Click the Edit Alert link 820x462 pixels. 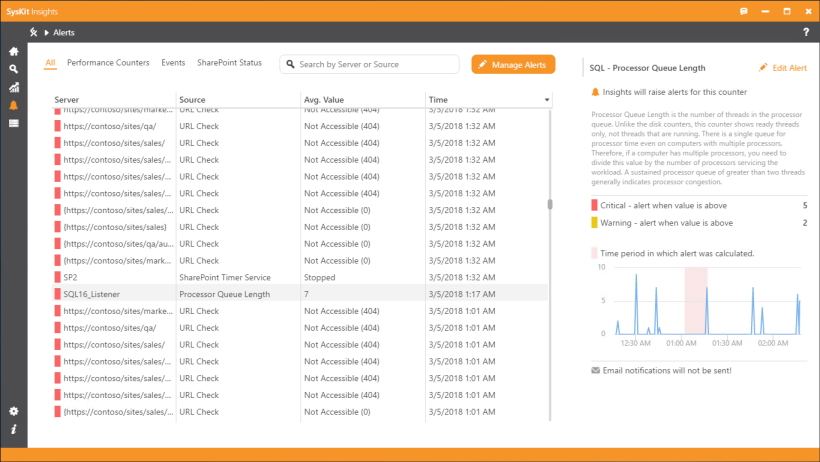pyautogui.click(x=789, y=68)
